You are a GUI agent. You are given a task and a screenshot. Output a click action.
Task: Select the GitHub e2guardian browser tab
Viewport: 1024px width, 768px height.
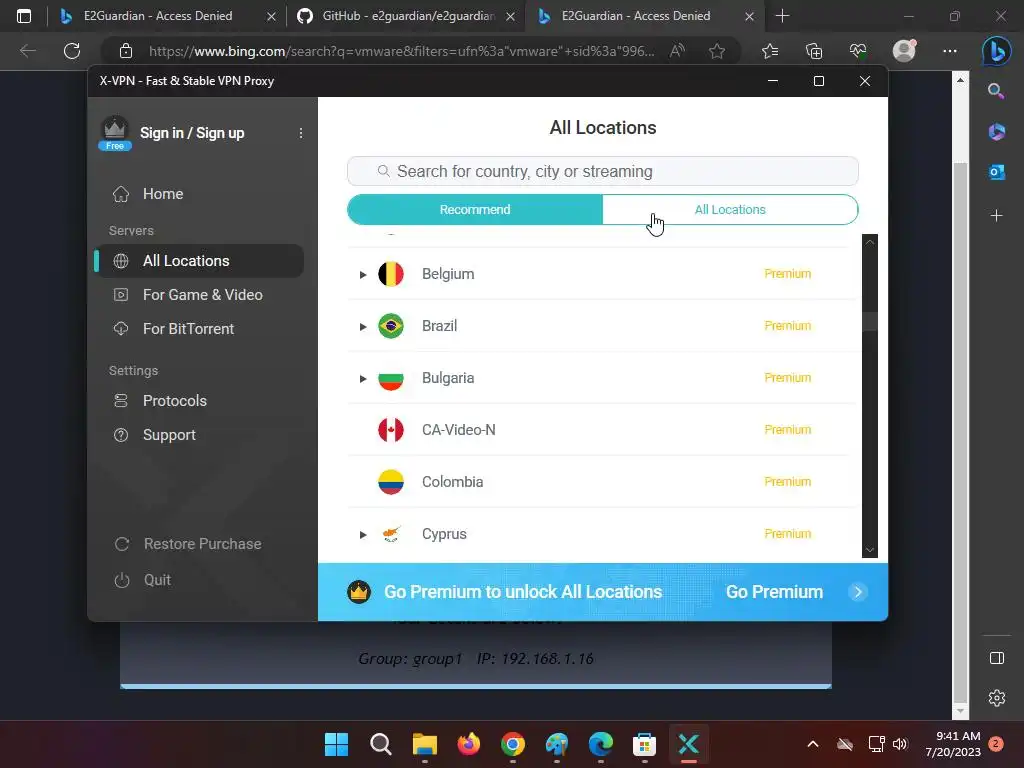[405, 16]
